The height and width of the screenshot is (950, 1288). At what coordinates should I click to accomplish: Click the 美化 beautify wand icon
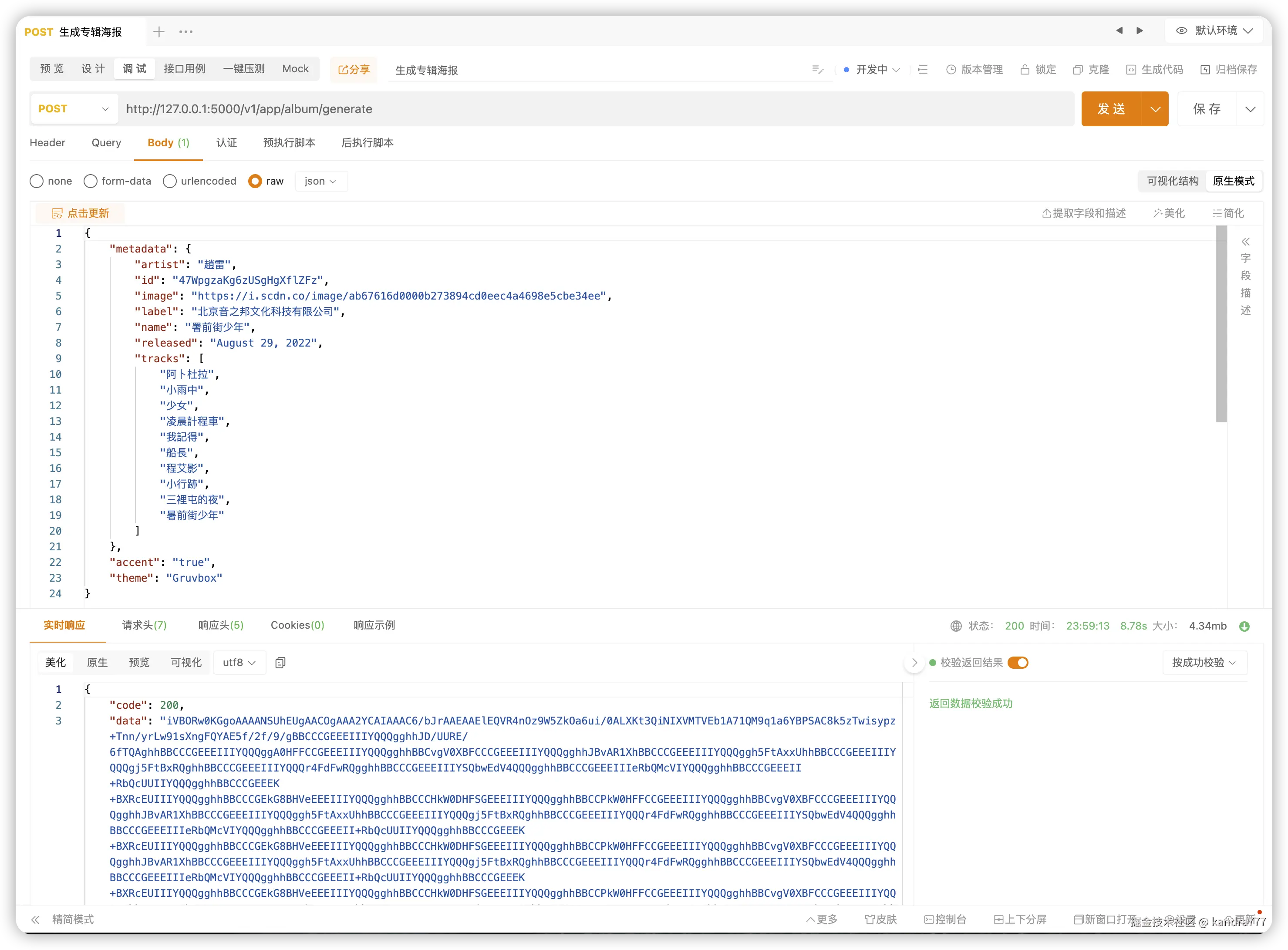(1157, 213)
